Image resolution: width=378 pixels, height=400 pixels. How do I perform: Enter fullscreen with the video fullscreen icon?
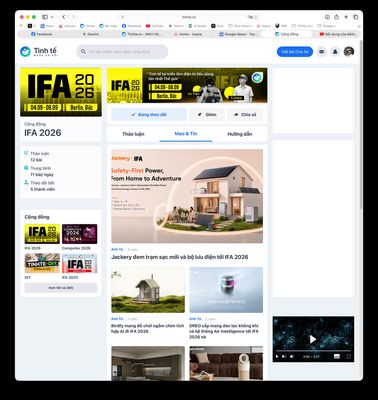tap(348, 356)
